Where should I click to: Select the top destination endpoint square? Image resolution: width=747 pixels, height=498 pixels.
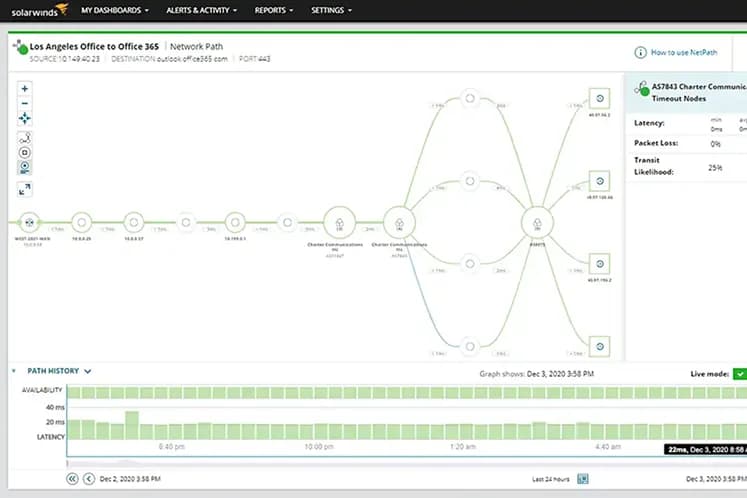point(599,99)
